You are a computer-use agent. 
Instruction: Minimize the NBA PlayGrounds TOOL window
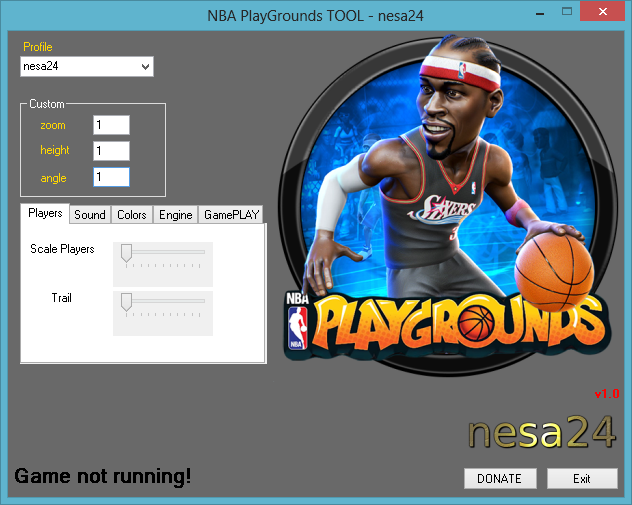click(540, 13)
